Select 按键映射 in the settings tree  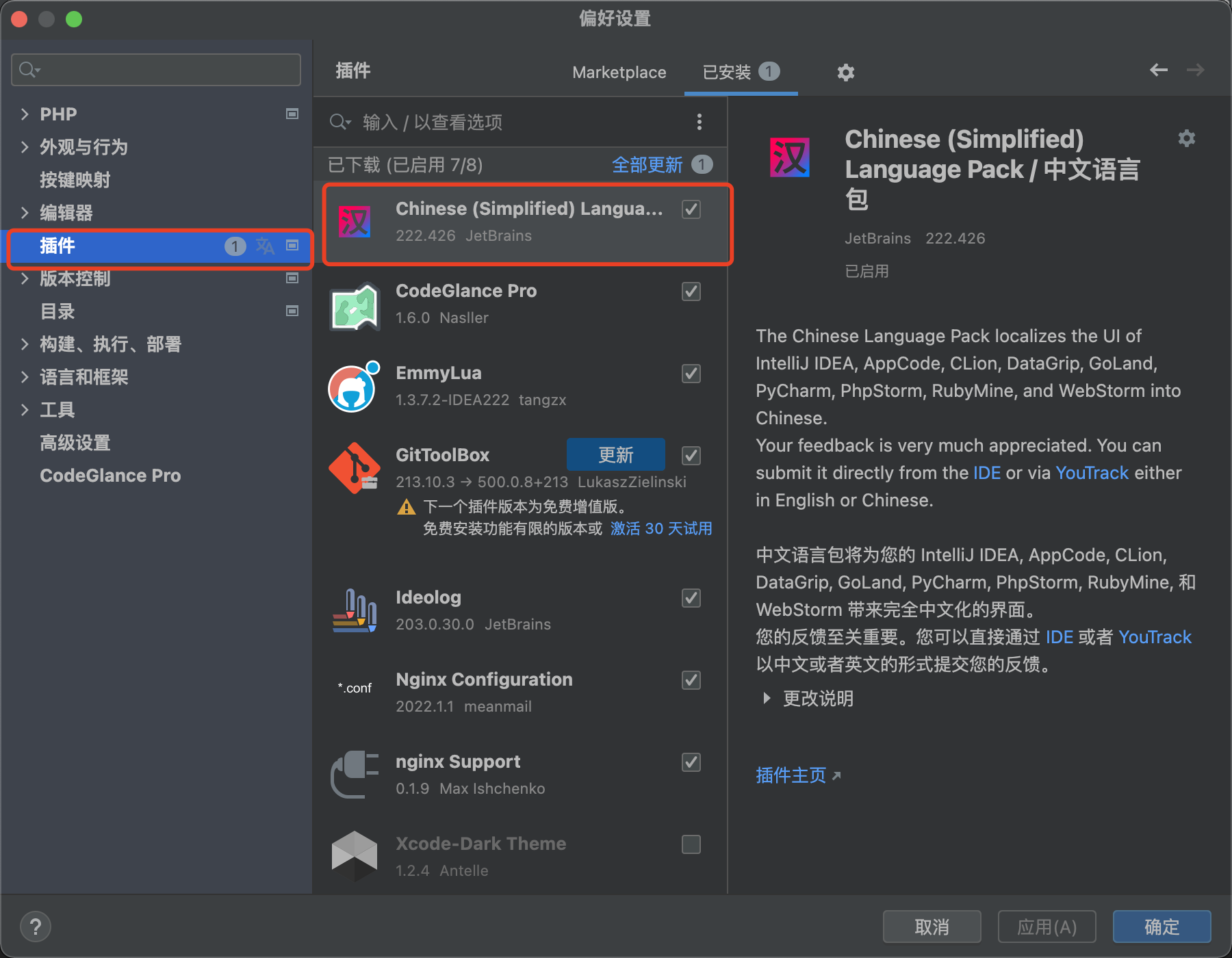pos(75,179)
